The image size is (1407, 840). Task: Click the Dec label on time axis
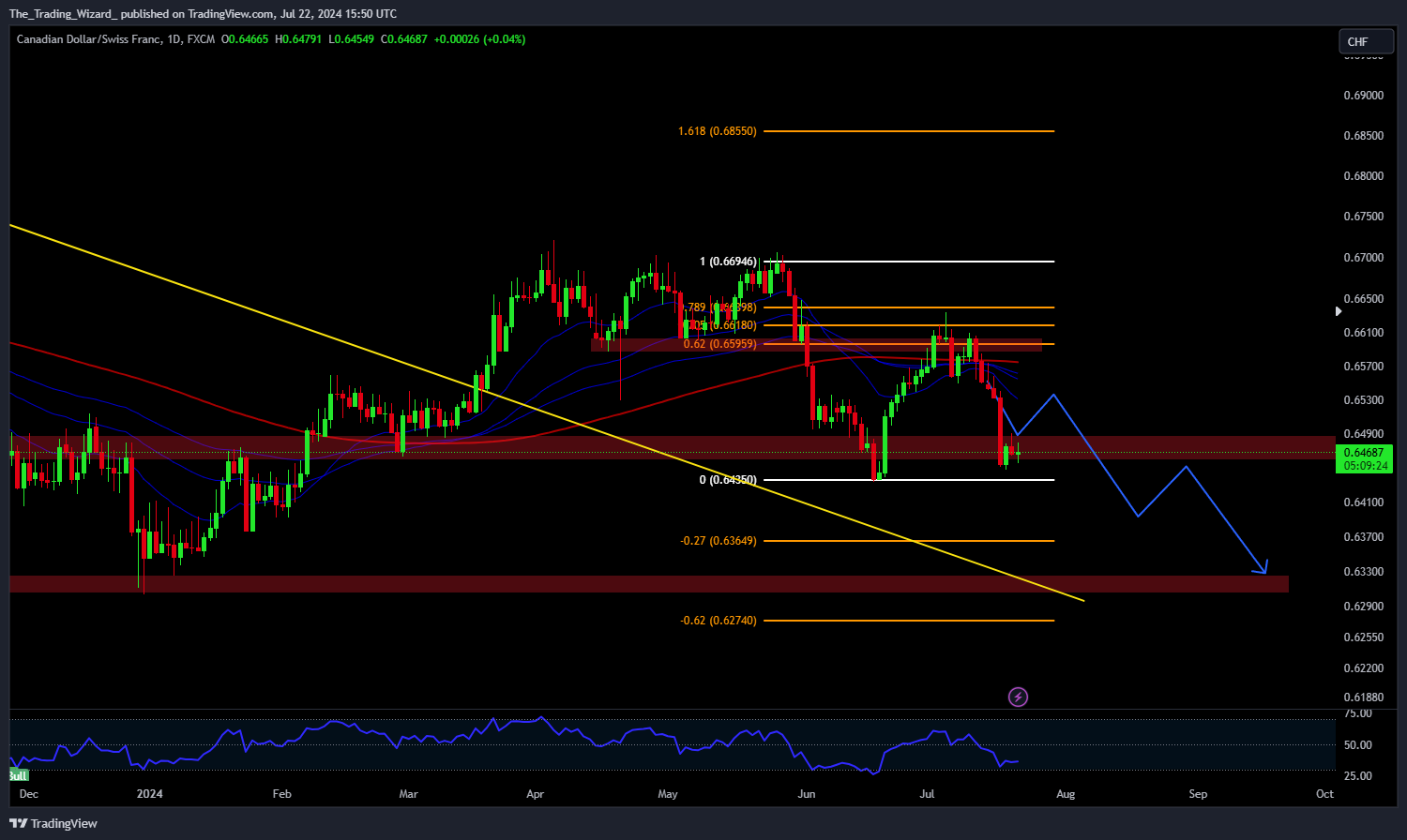coord(29,794)
